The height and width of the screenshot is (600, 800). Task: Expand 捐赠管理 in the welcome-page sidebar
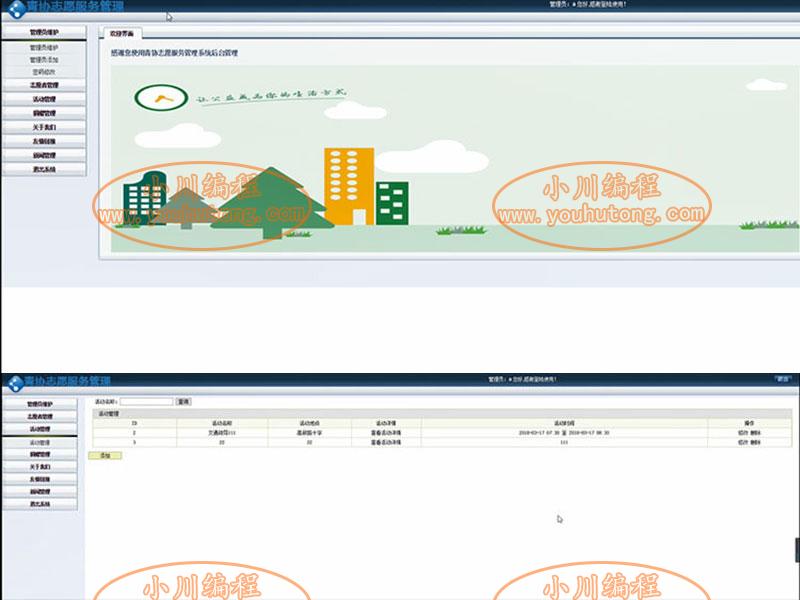(44, 113)
